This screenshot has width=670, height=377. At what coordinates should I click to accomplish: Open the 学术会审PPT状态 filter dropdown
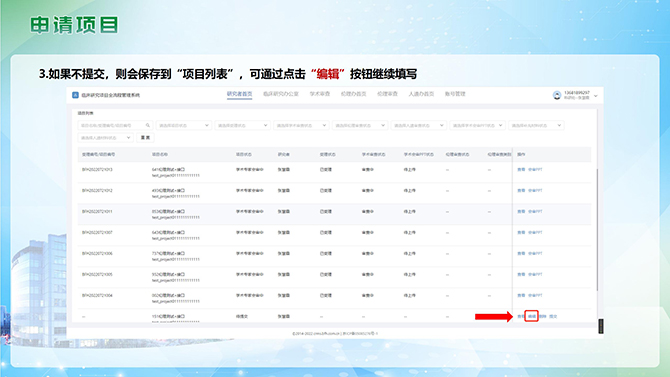pos(477,125)
